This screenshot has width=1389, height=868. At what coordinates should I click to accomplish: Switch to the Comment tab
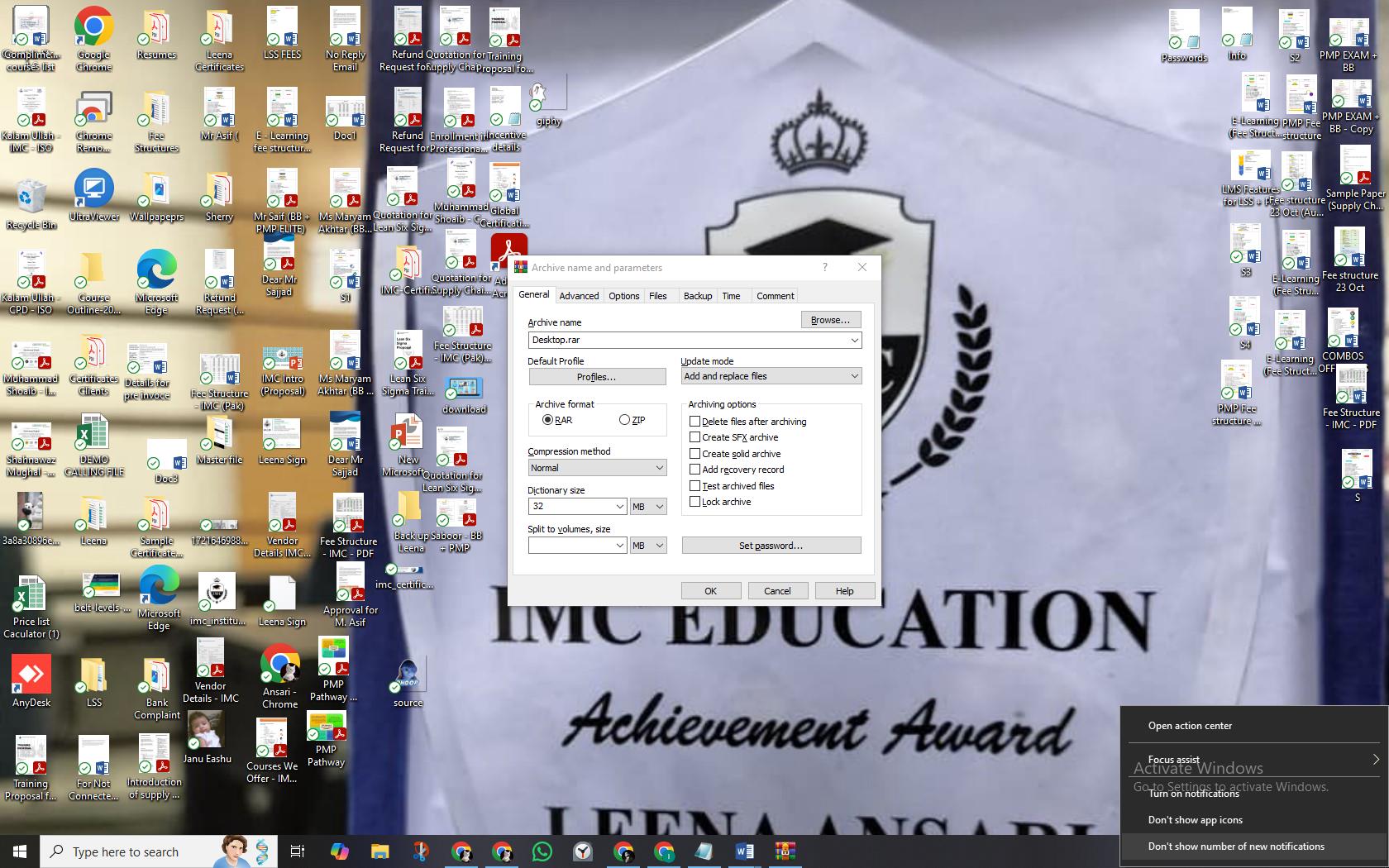click(776, 296)
